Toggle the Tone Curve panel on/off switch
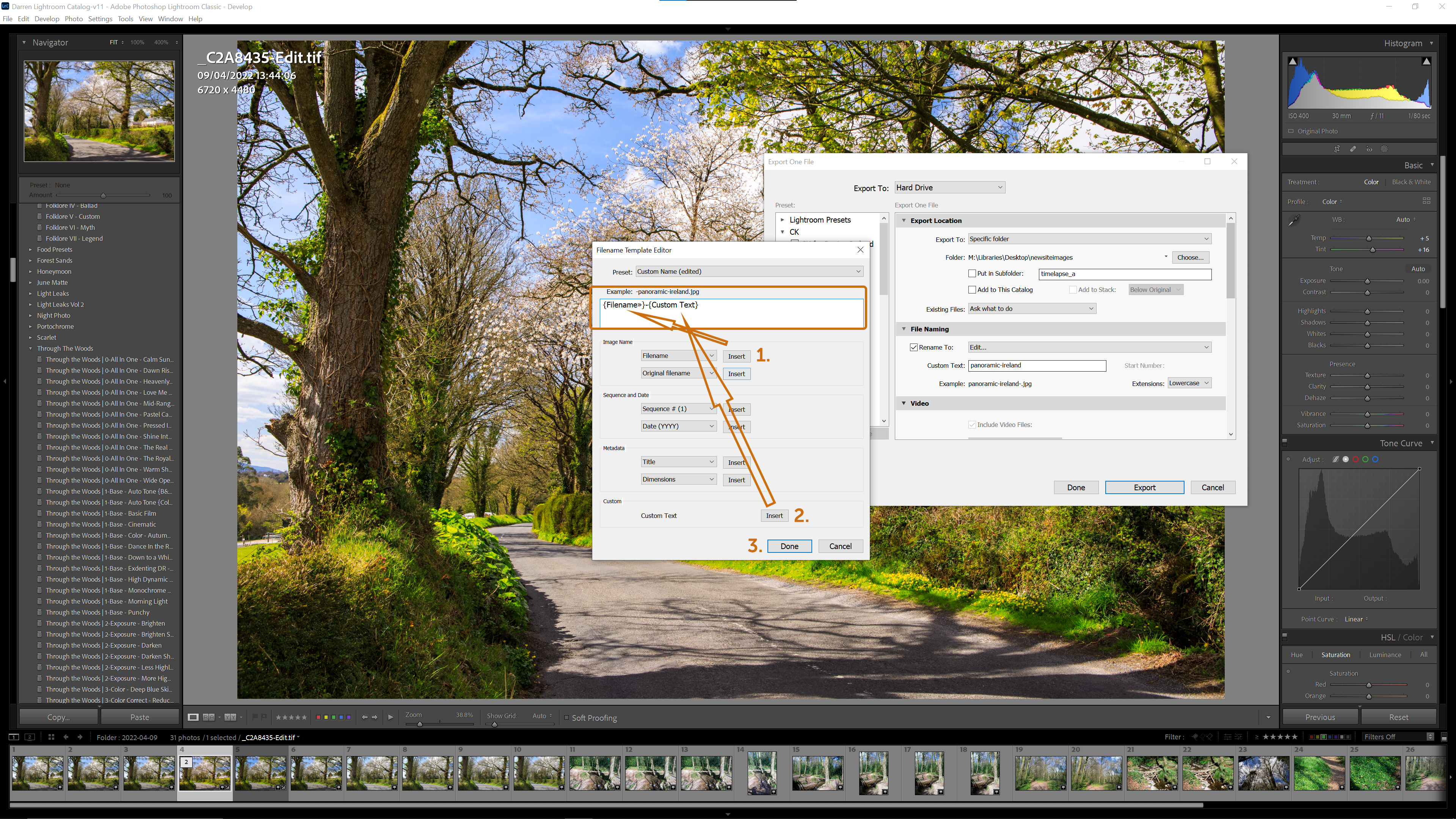The image size is (1456, 819). pyautogui.click(x=1285, y=442)
